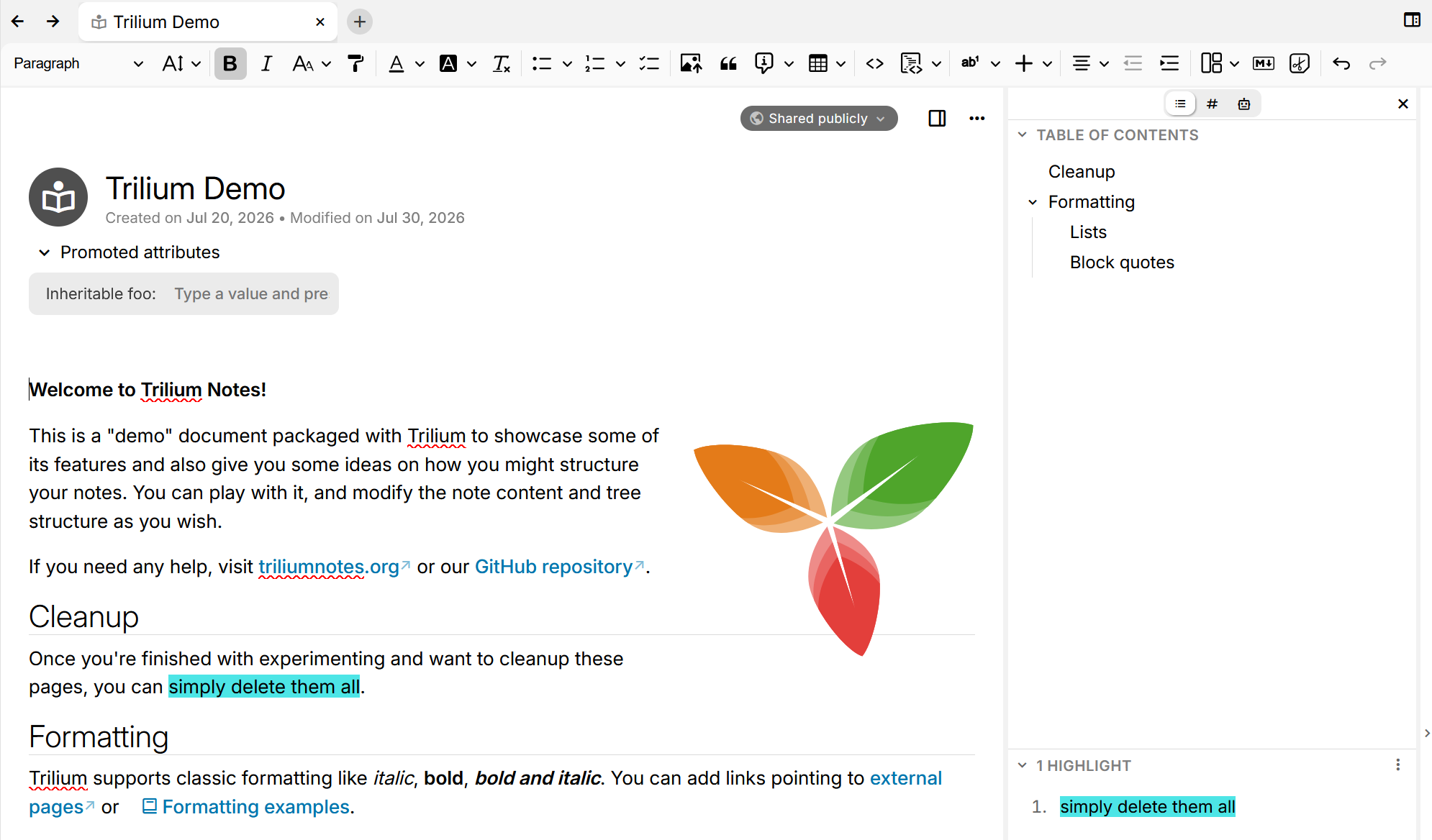Go forward with the right arrow
The image size is (1432, 840).
[x=53, y=22]
